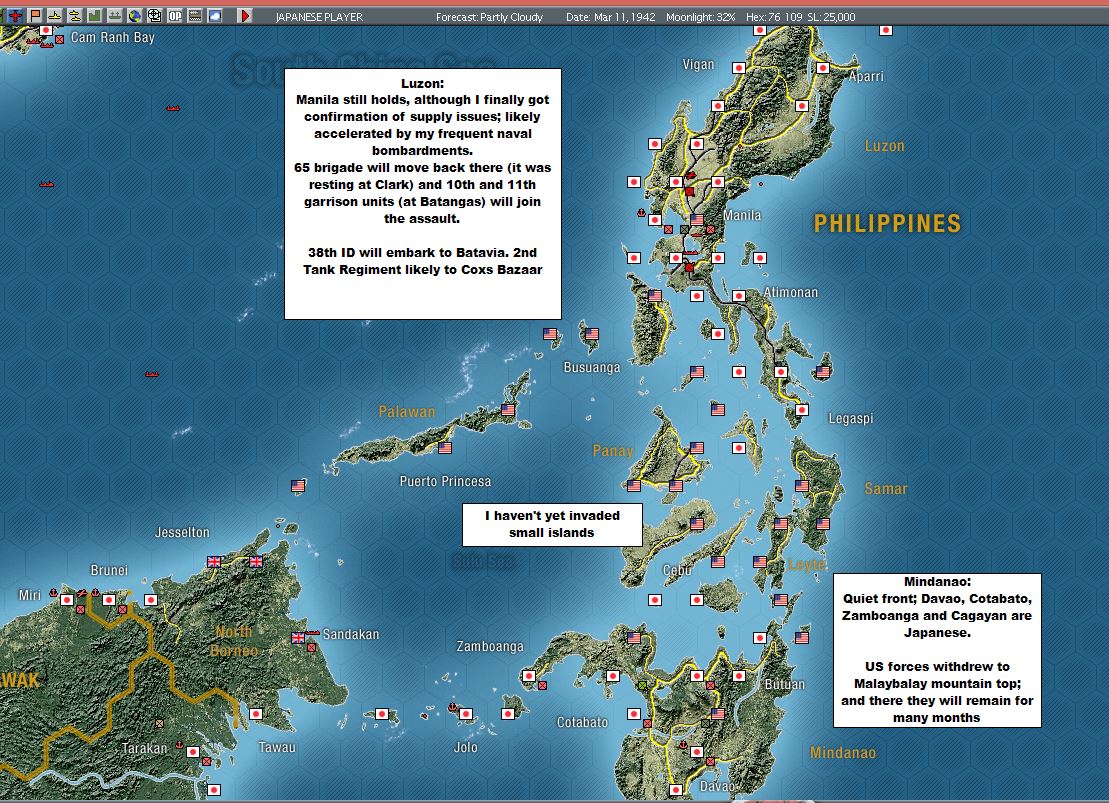Click the orange flag toolbar icon
This screenshot has height=803, width=1109.
34,16
